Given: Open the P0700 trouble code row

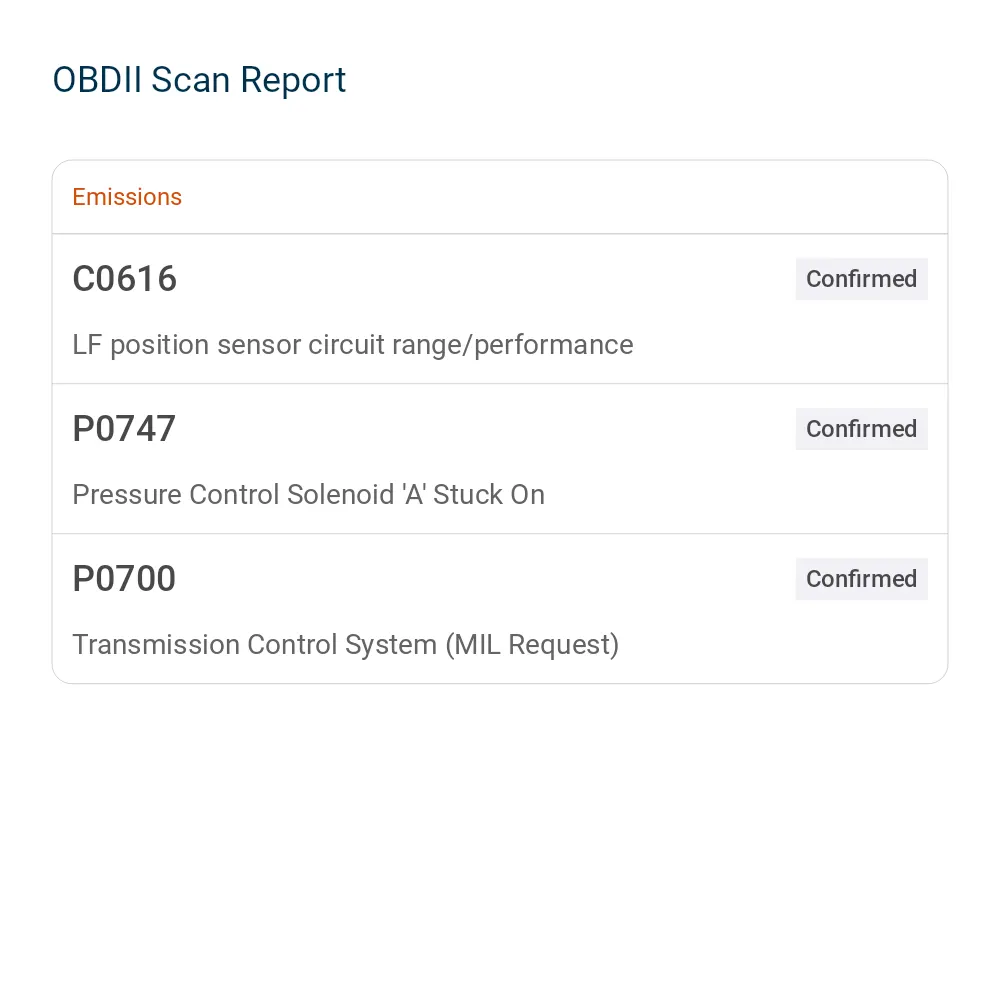Looking at the screenshot, I should (x=500, y=608).
